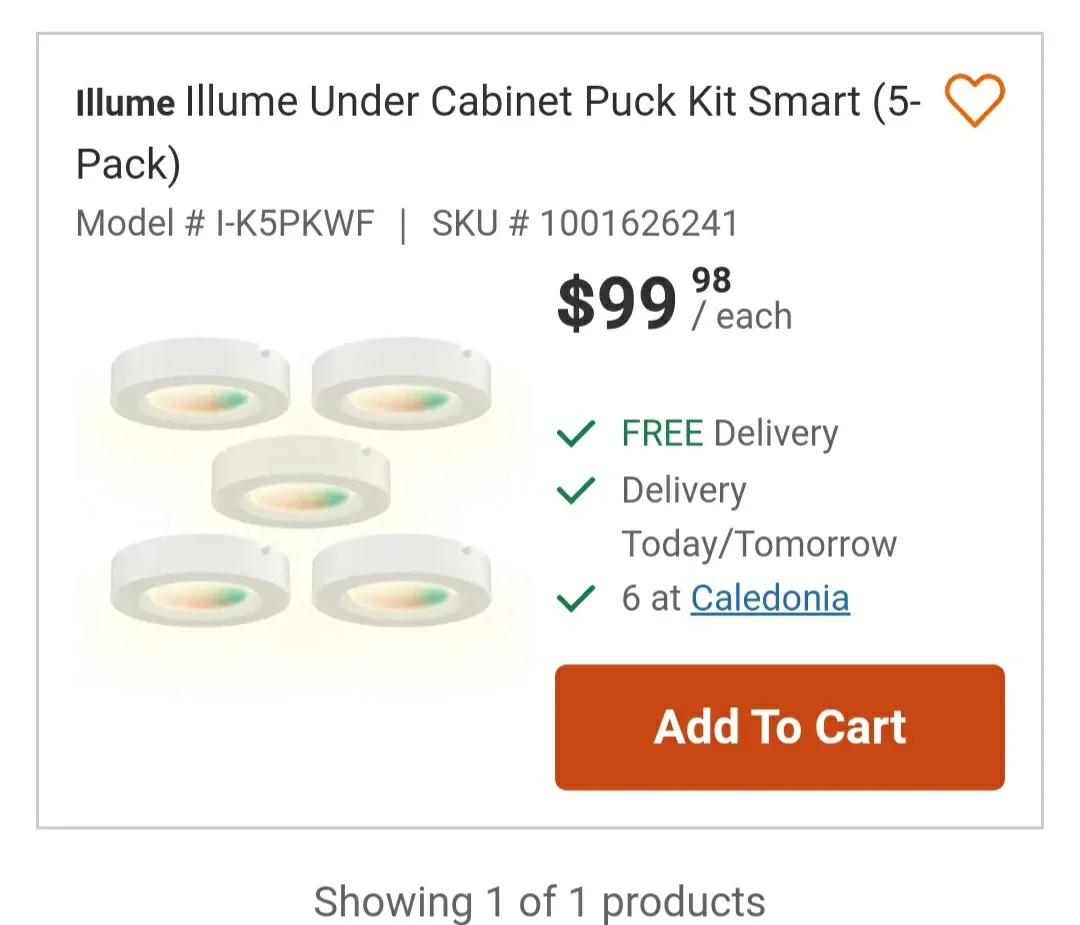Viewport: 1080px width, 925px height.
Task: Click the checkmark next to Delivery Today/Tomorrow
Action: pyautogui.click(x=575, y=490)
